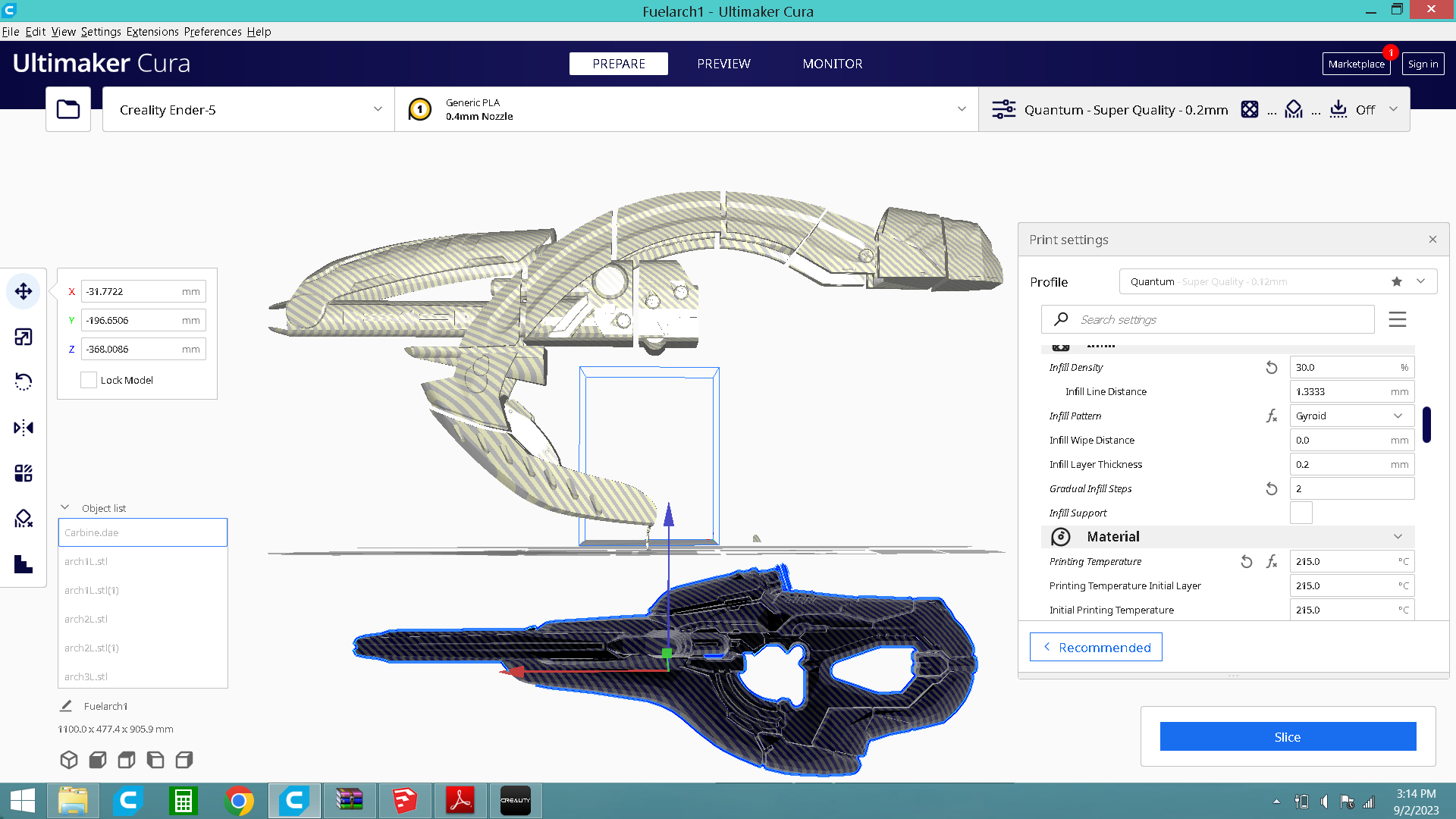Open the Help menu
Viewport: 1456px width, 819px height.
pos(259,32)
